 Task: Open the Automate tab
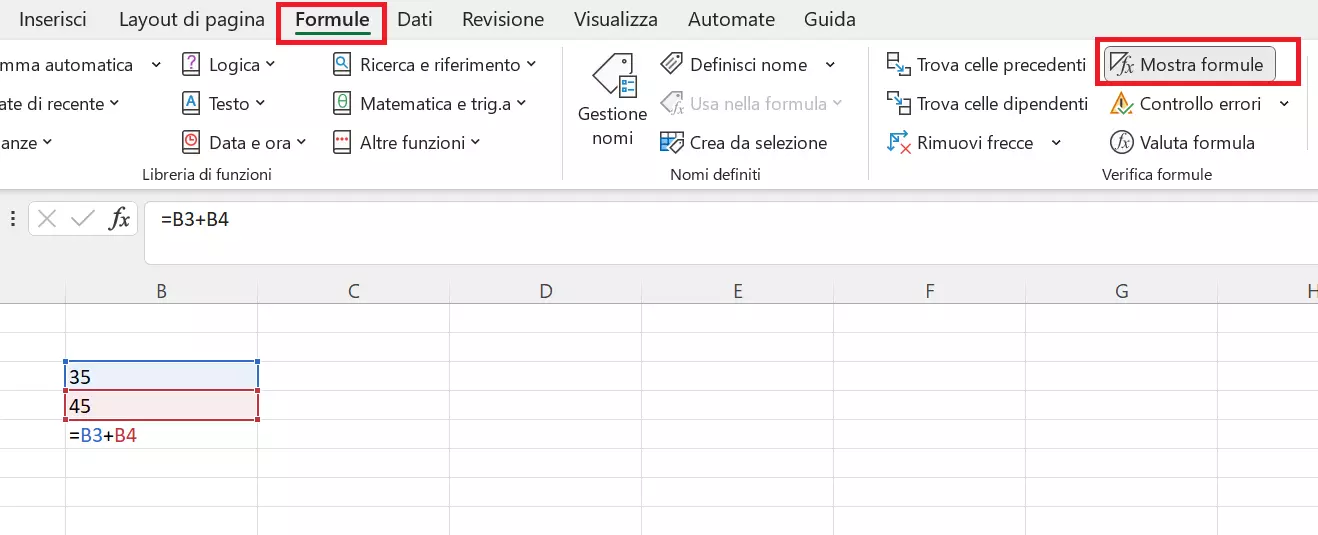point(731,20)
